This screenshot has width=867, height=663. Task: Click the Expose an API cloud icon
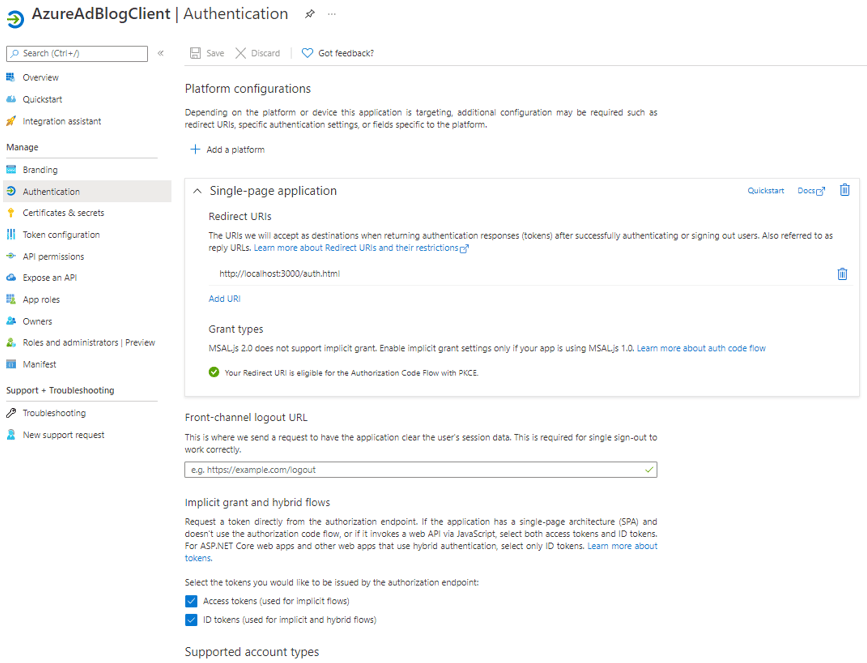(11, 278)
